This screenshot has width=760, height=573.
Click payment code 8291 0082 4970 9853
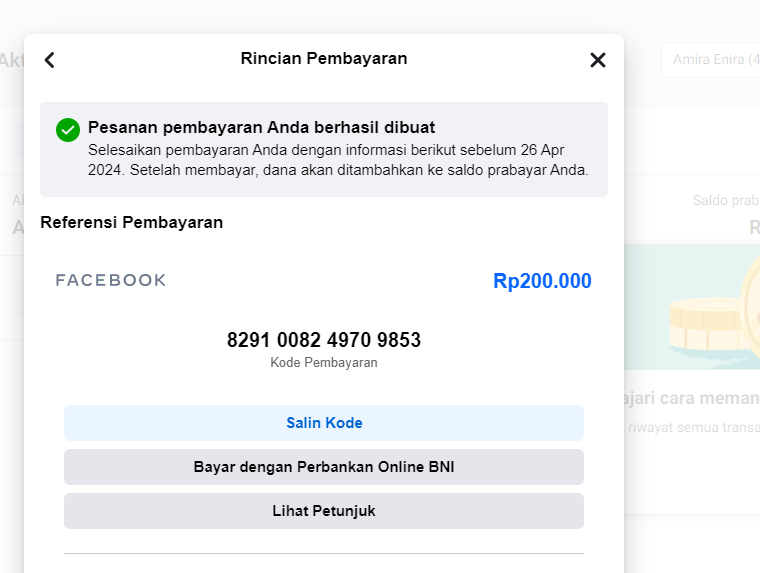click(x=324, y=340)
